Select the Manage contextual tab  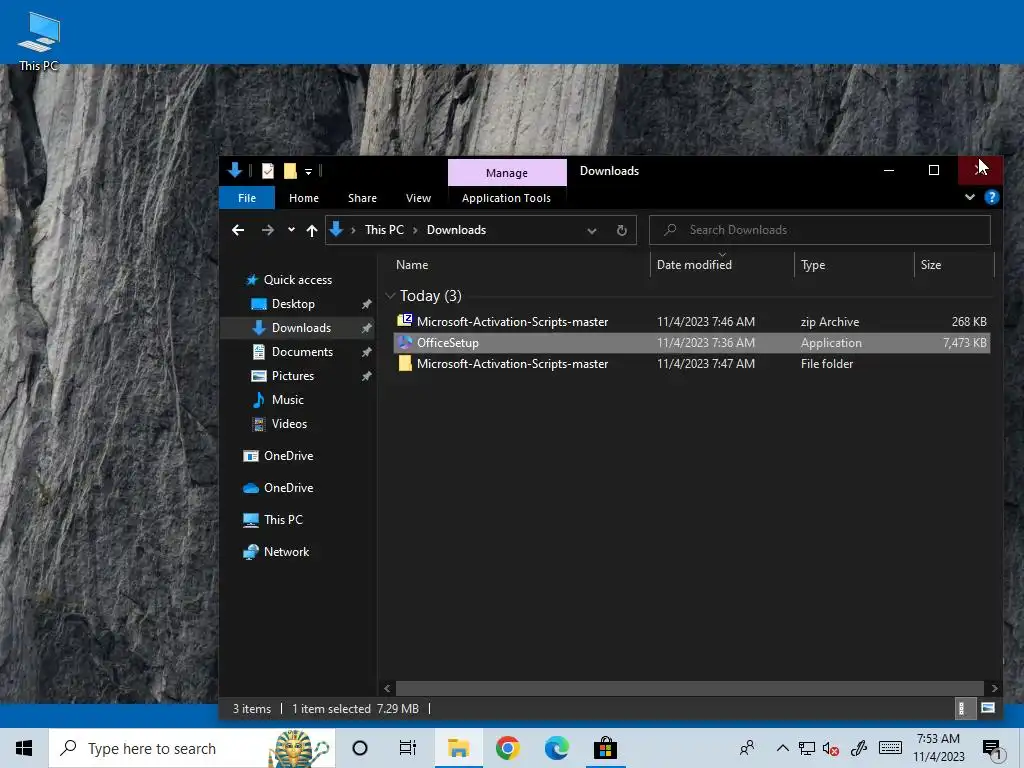(507, 172)
